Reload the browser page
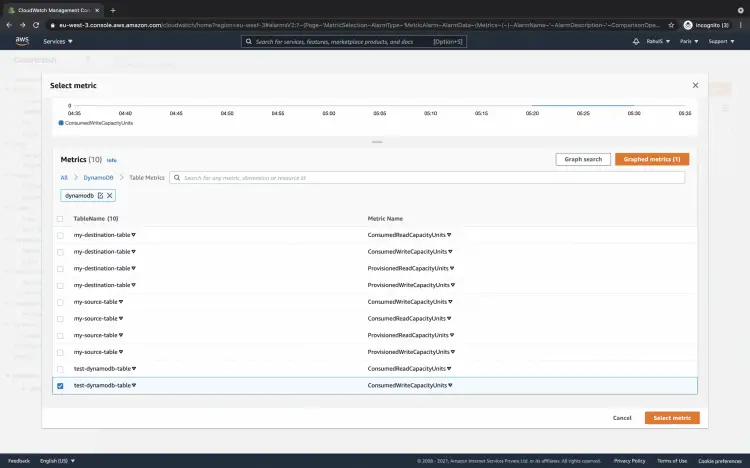Image resolution: width=750 pixels, height=468 pixels. pyautogui.click(x=36, y=25)
